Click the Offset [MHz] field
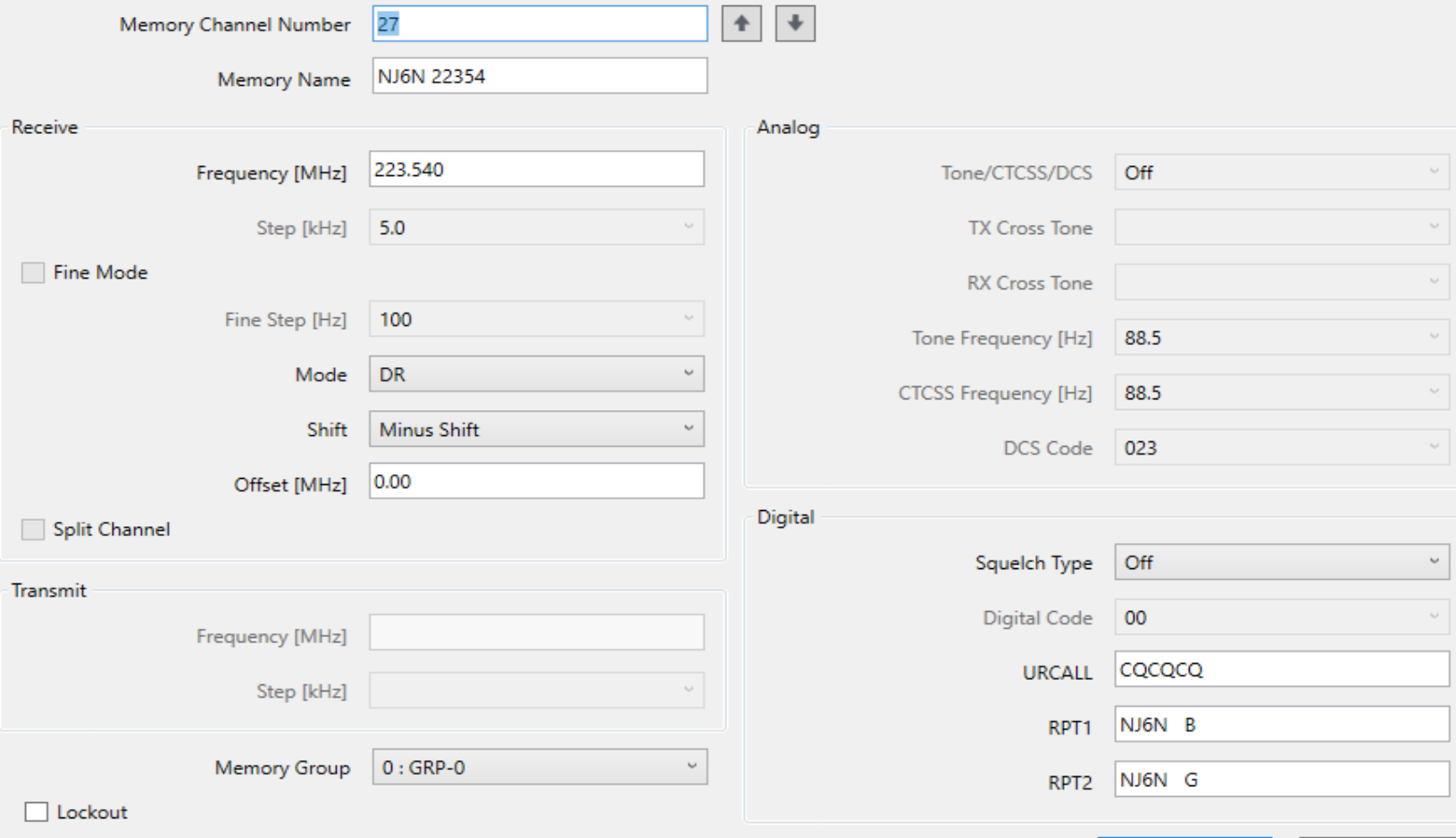The width and height of the screenshot is (1456, 838). [x=537, y=481]
